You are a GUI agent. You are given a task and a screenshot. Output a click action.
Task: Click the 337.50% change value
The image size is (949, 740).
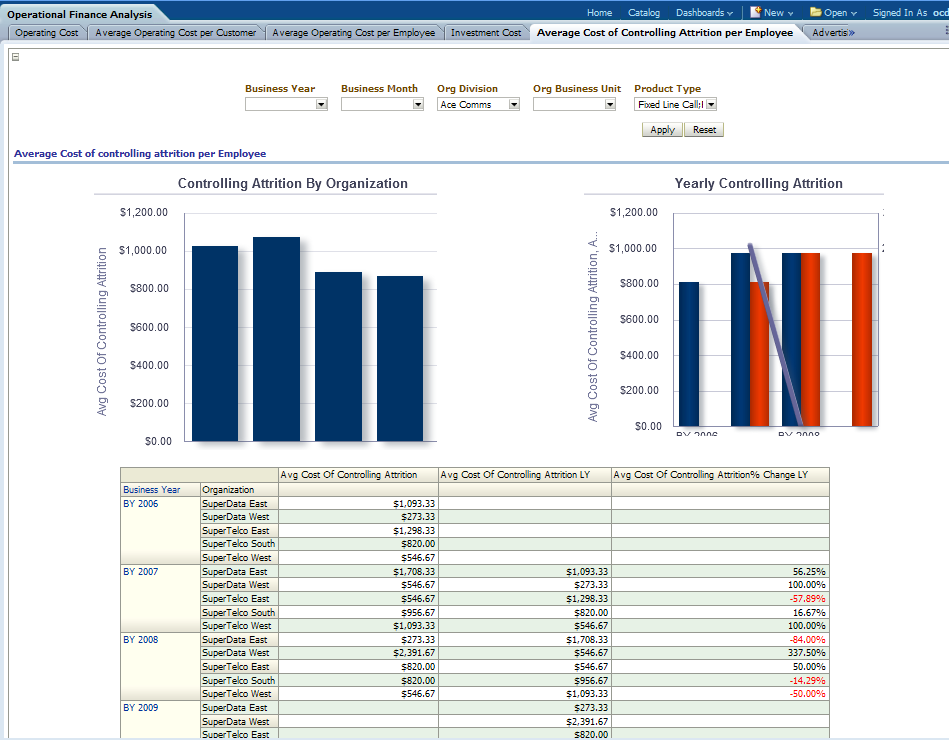point(808,653)
